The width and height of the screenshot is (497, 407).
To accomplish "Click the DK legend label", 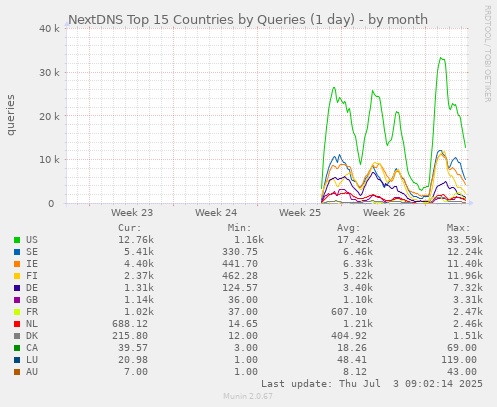I will tap(32, 336).
